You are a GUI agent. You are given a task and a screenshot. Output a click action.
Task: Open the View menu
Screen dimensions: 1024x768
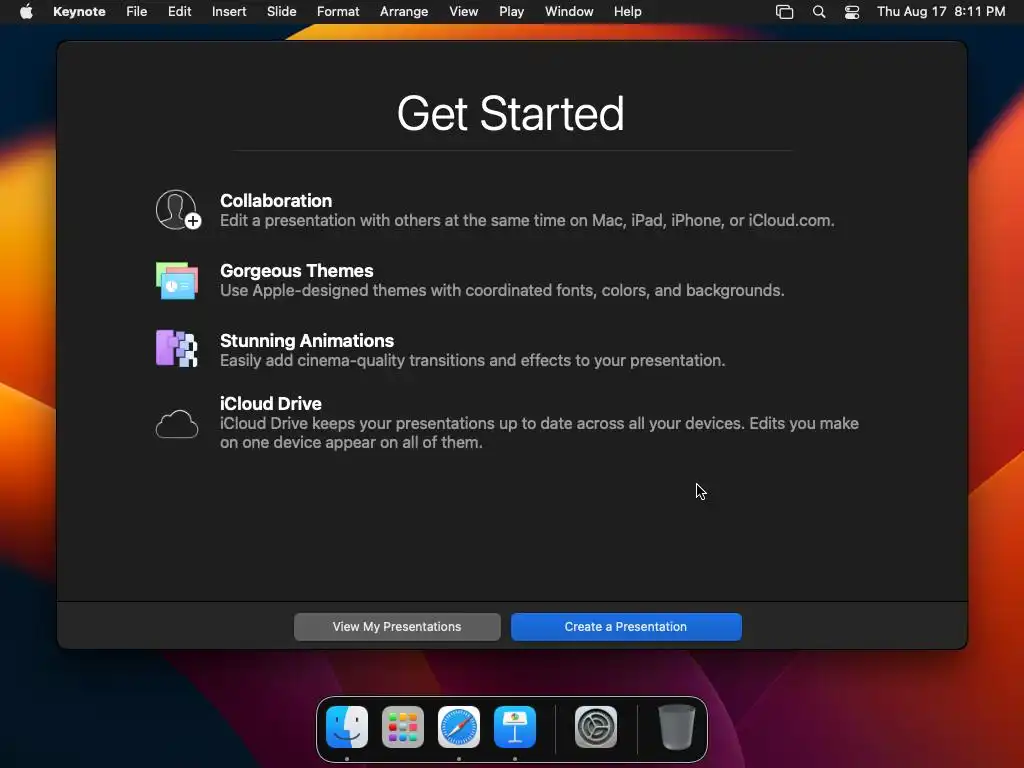click(x=464, y=12)
